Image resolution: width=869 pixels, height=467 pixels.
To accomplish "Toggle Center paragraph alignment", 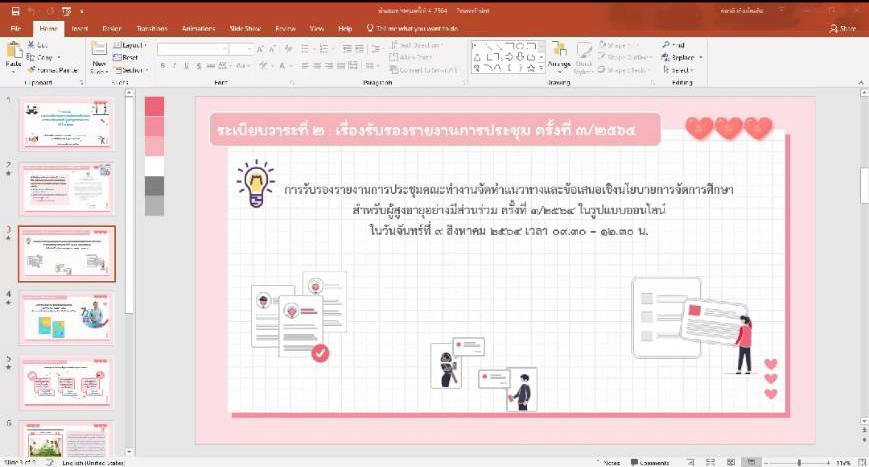I will click(x=317, y=66).
